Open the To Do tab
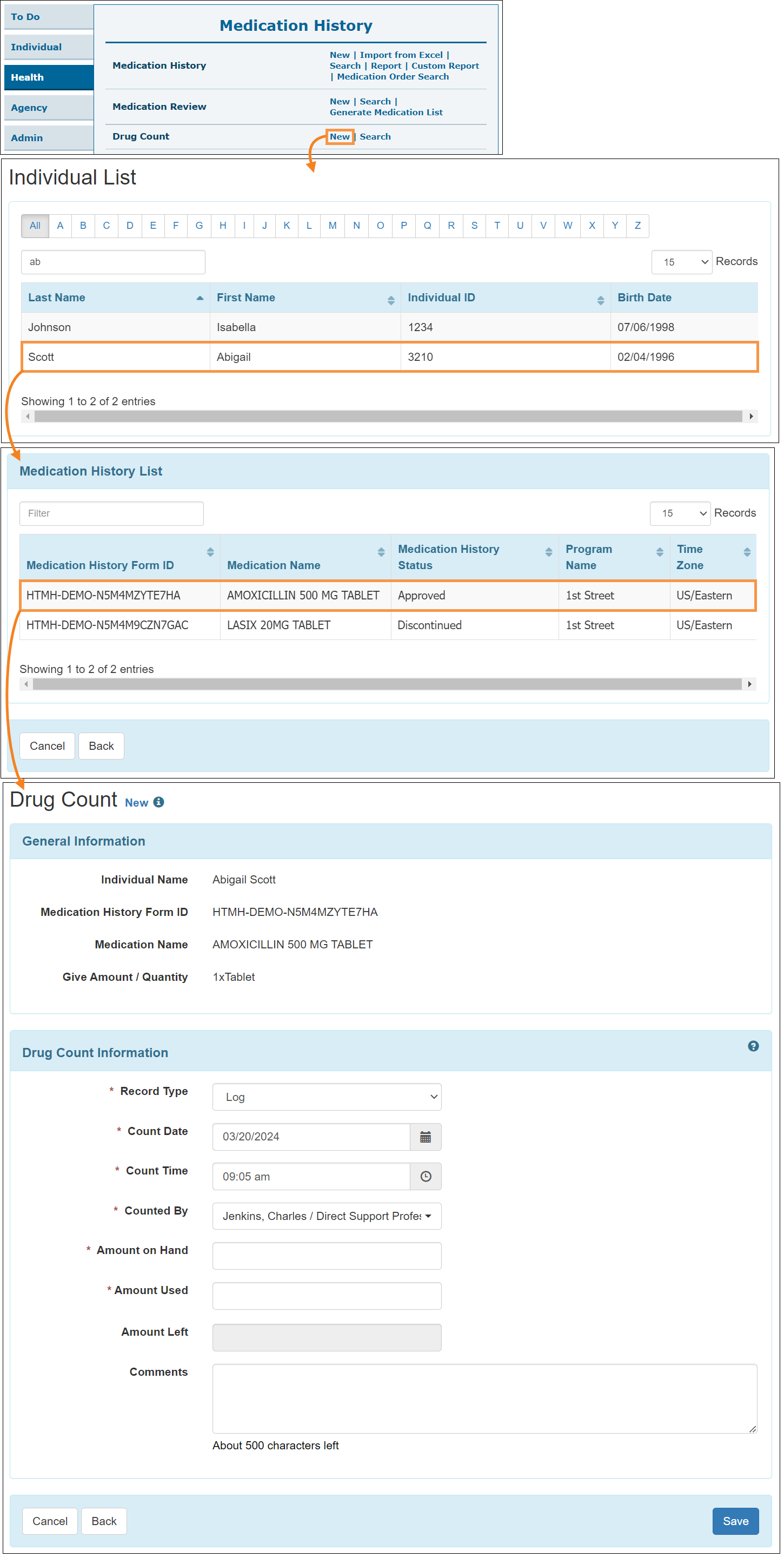The image size is (784, 1557). click(x=49, y=17)
